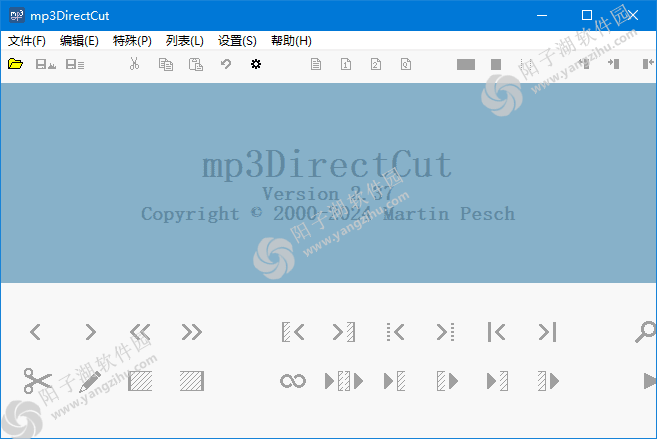Click the paste clipboard icon in toolbar
This screenshot has width=657, height=439.
pyautogui.click(x=196, y=64)
